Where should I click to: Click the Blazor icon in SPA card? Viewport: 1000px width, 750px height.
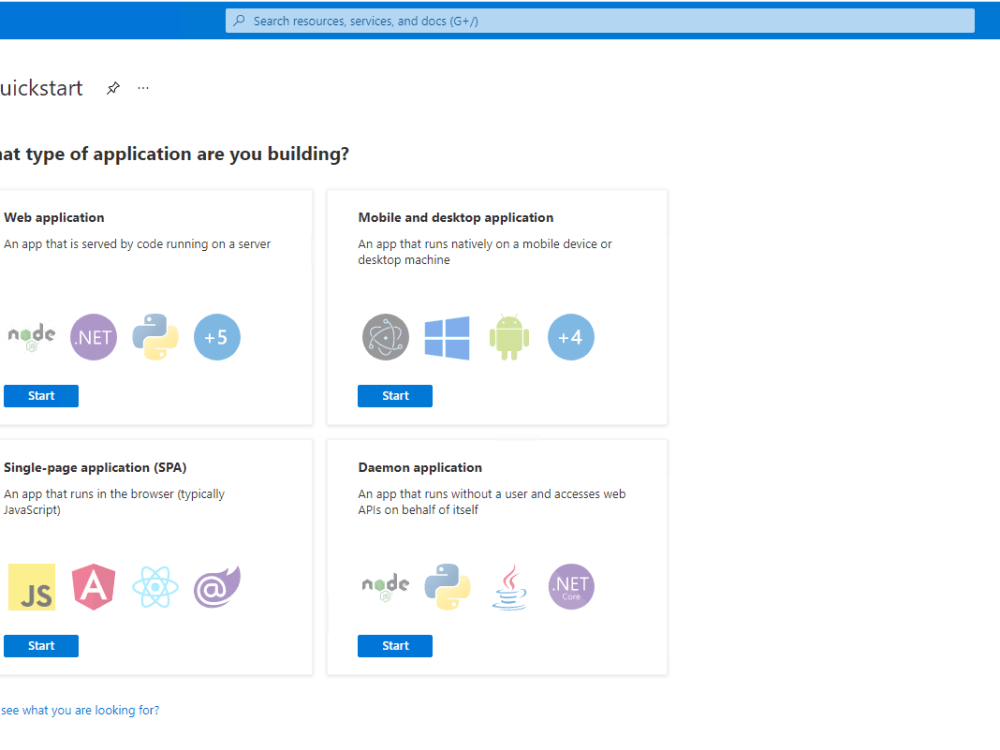(217, 587)
